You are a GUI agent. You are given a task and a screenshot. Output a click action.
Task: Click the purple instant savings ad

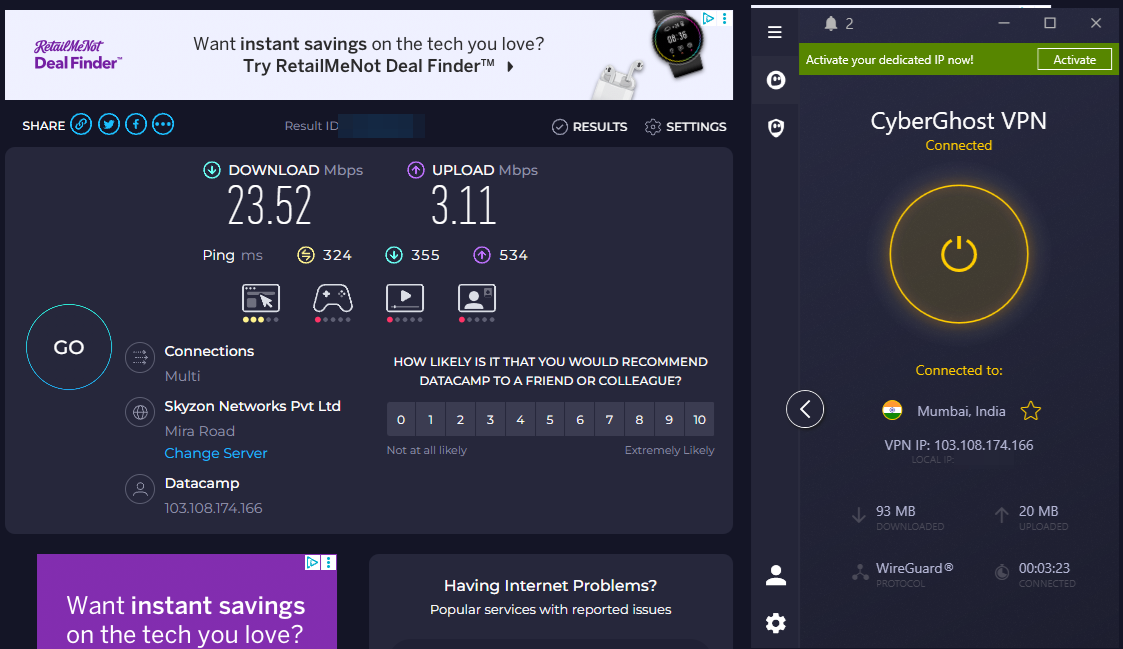pos(187,602)
